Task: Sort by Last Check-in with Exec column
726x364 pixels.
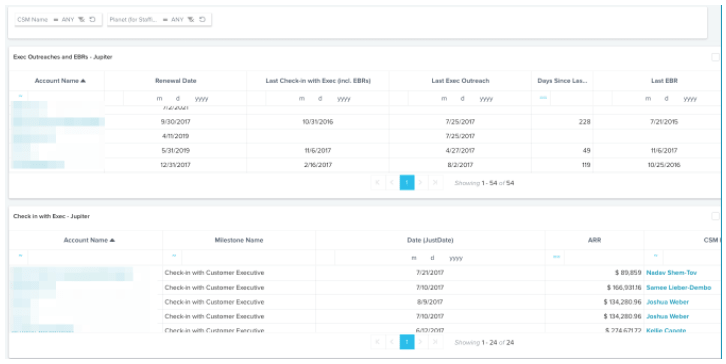Action: point(318,81)
